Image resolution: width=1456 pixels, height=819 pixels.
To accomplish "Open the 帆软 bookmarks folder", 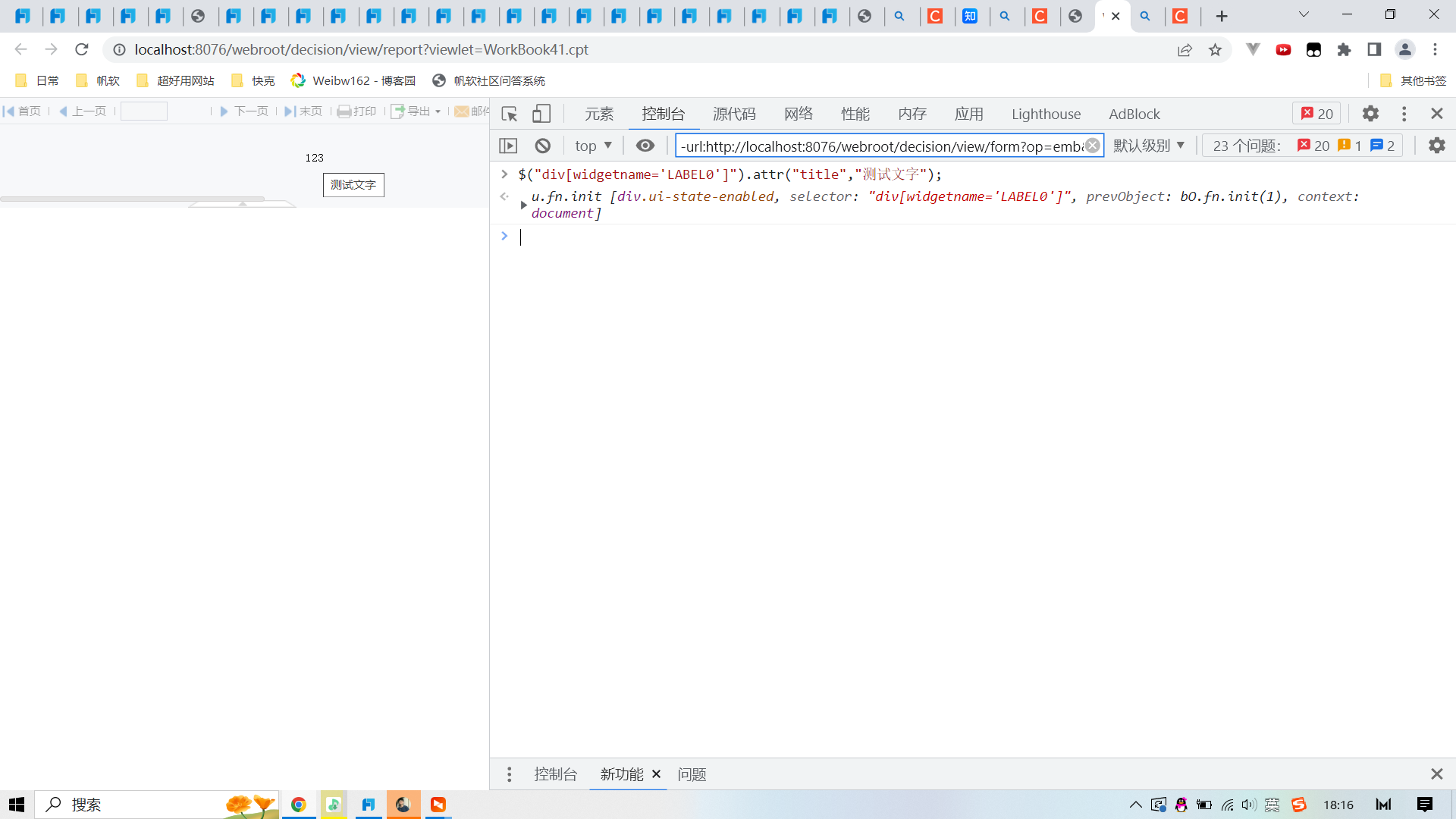I will tap(98, 80).
